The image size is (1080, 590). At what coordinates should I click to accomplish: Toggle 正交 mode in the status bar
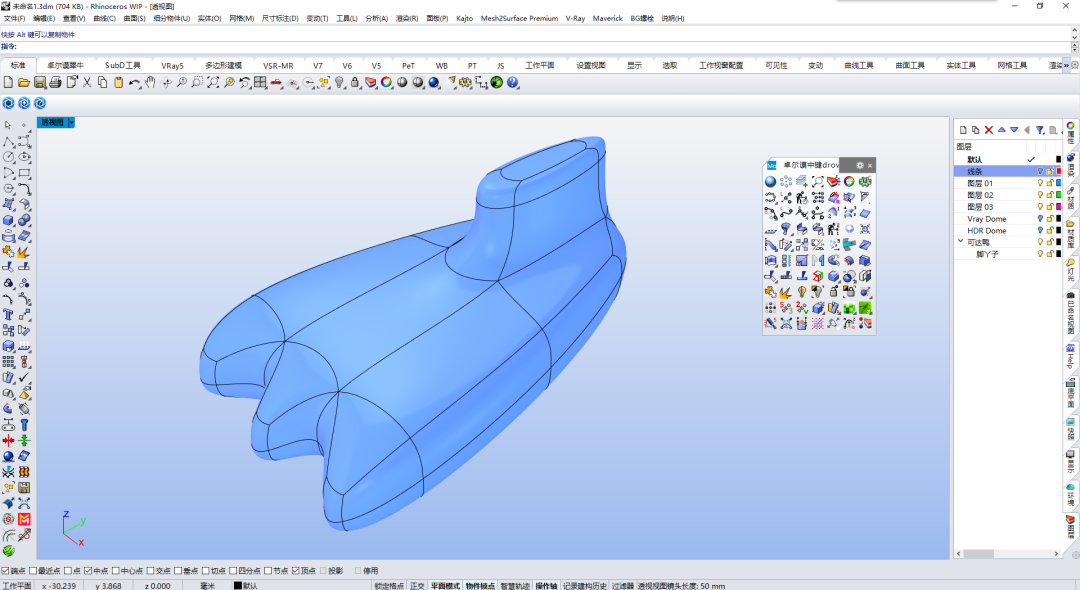tap(417, 586)
